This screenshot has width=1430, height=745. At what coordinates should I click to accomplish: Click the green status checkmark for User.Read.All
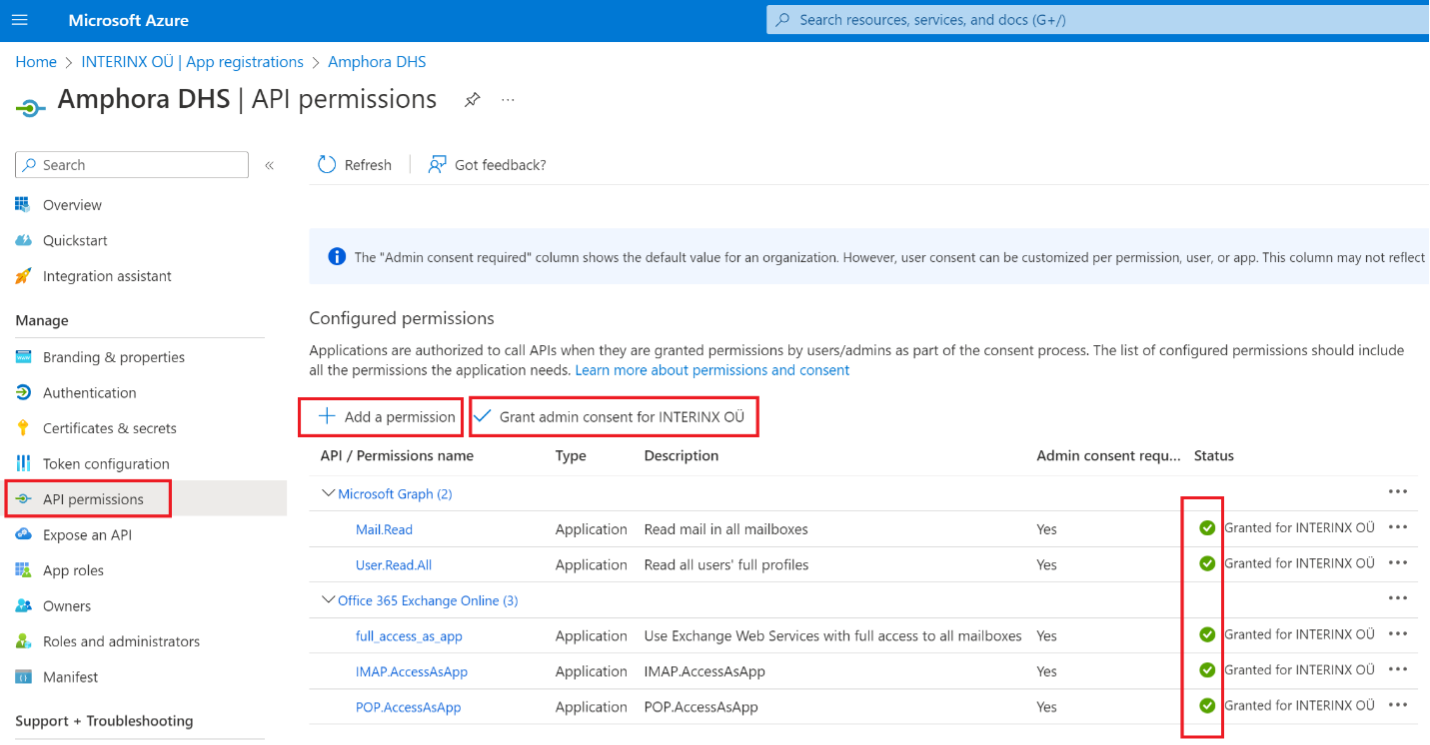pos(1207,564)
